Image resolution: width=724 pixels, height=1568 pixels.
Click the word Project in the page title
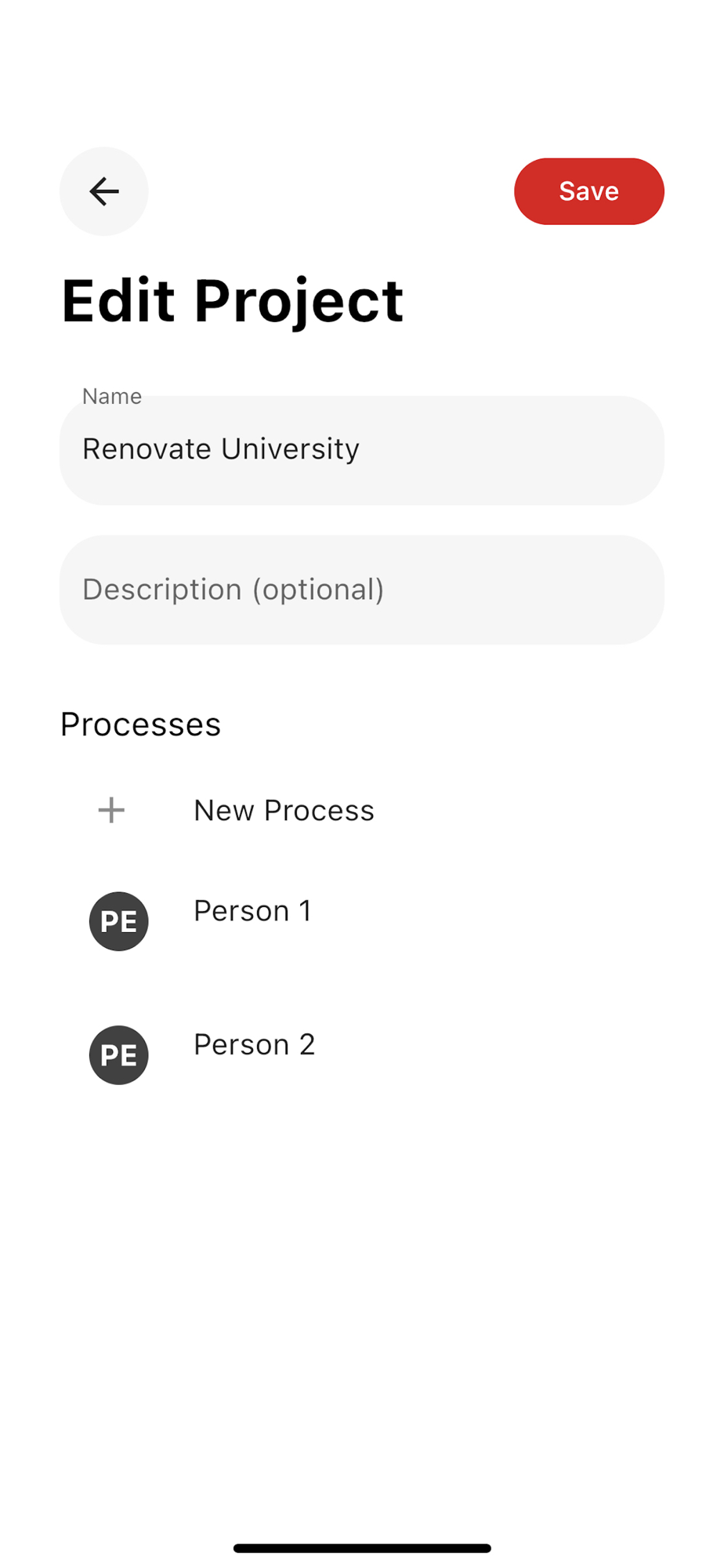pyautogui.click(x=299, y=302)
